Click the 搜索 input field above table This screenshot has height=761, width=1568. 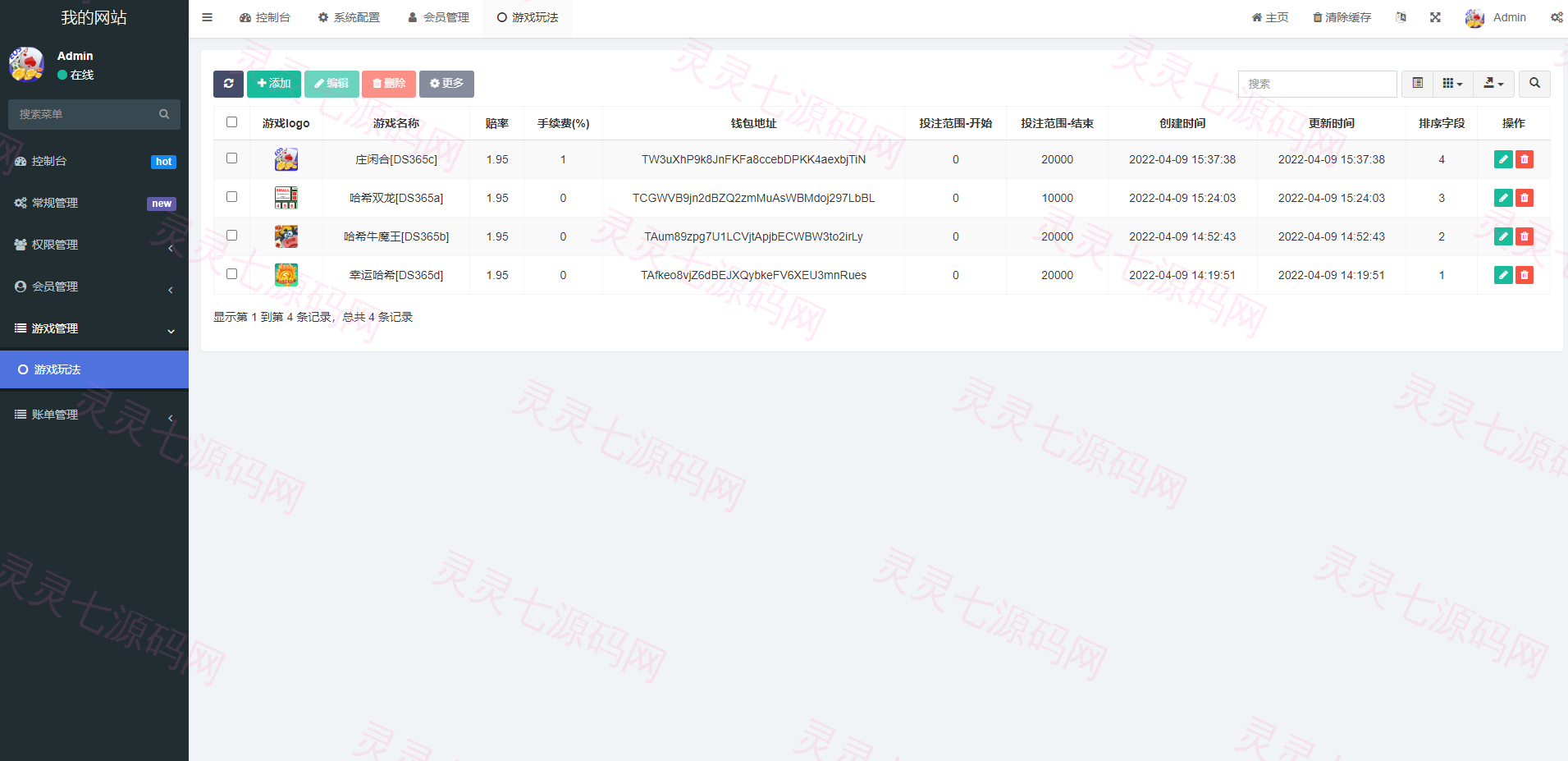click(1317, 84)
